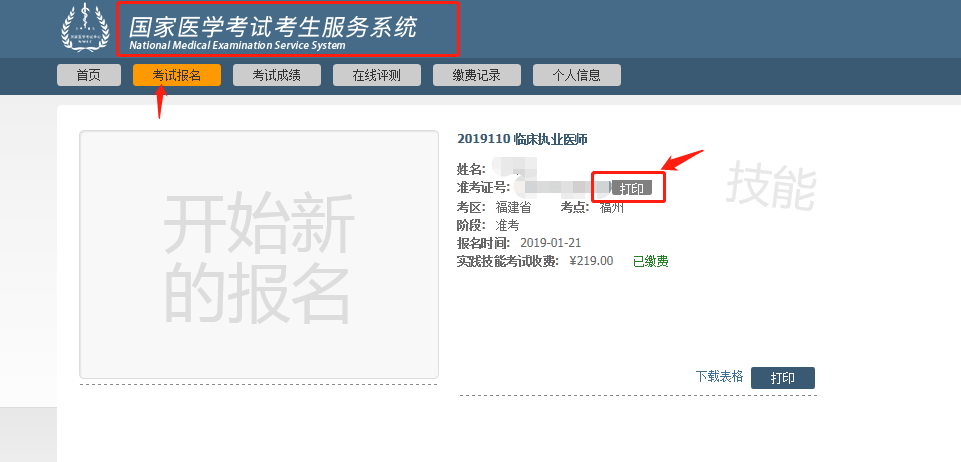Viewport: 961px width, 462px height.
Task: Click the 国家医学考试考生服务系统 header title
Action: click(x=273, y=27)
